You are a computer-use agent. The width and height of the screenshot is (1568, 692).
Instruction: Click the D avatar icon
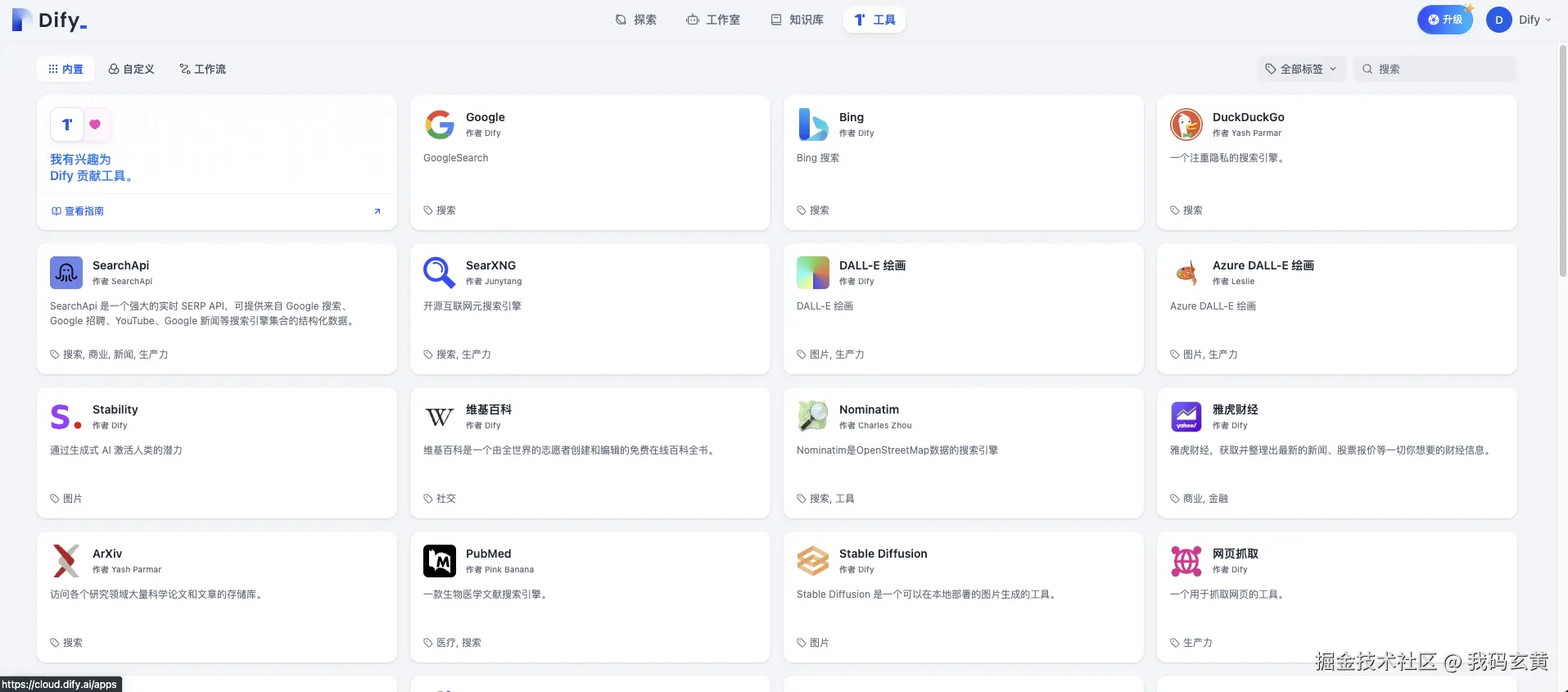pyautogui.click(x=1498, y=20)
